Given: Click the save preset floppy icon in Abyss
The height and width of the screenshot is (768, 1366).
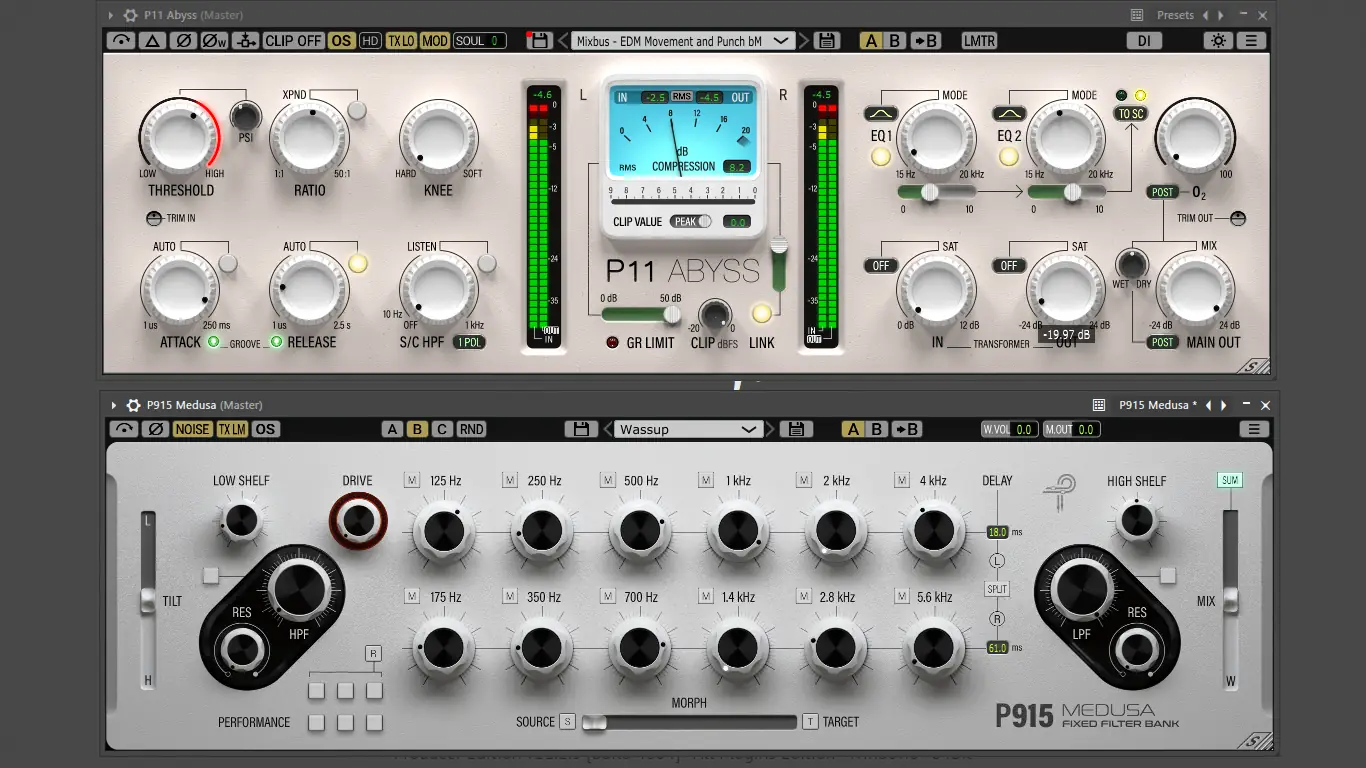Looking at the screenshot, I should click(539, 41).
